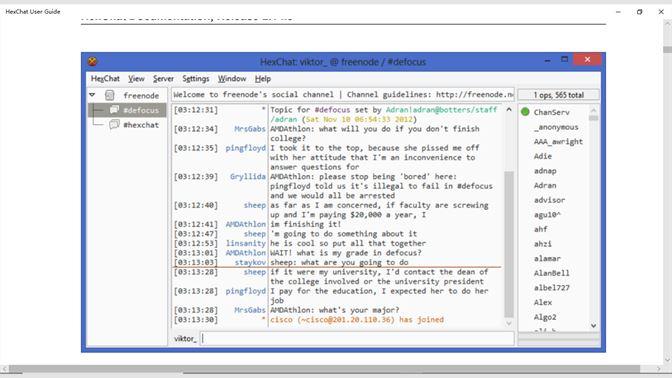Select ahzi in the user list

[x=543, y=244]
